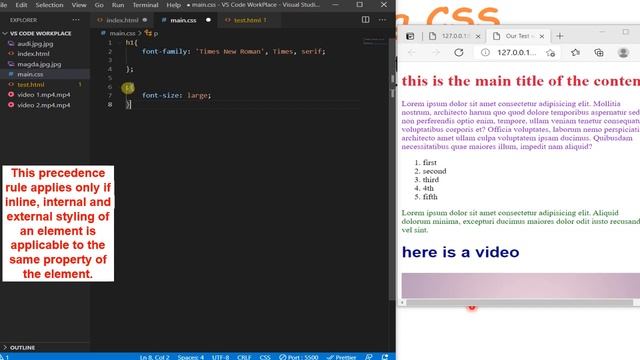Open the Explorer more actions ellipsis
Viewport: 640px width, 360px height.
tap(76, 20)
